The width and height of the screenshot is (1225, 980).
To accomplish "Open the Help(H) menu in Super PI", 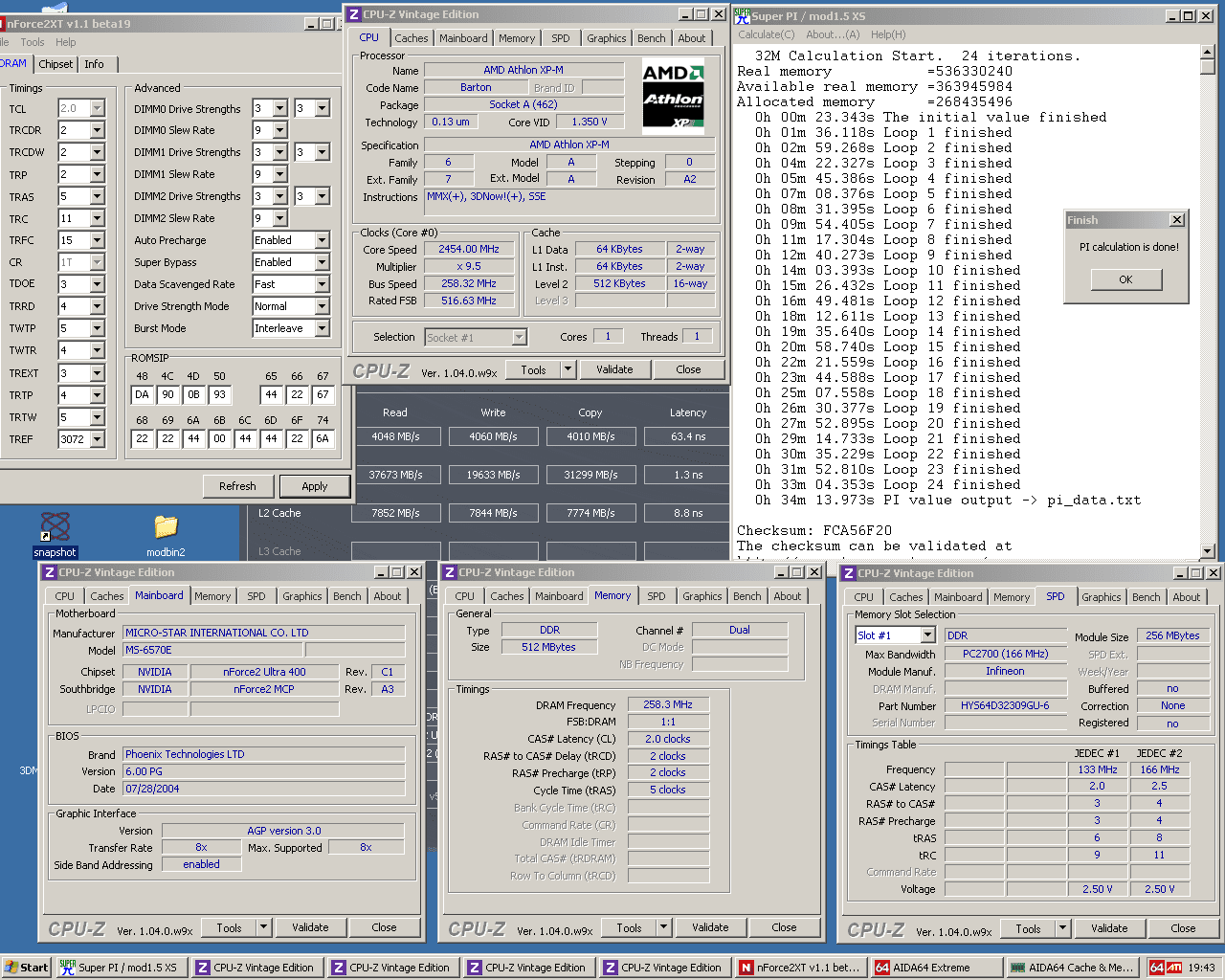I will click(x=888, y=34).
